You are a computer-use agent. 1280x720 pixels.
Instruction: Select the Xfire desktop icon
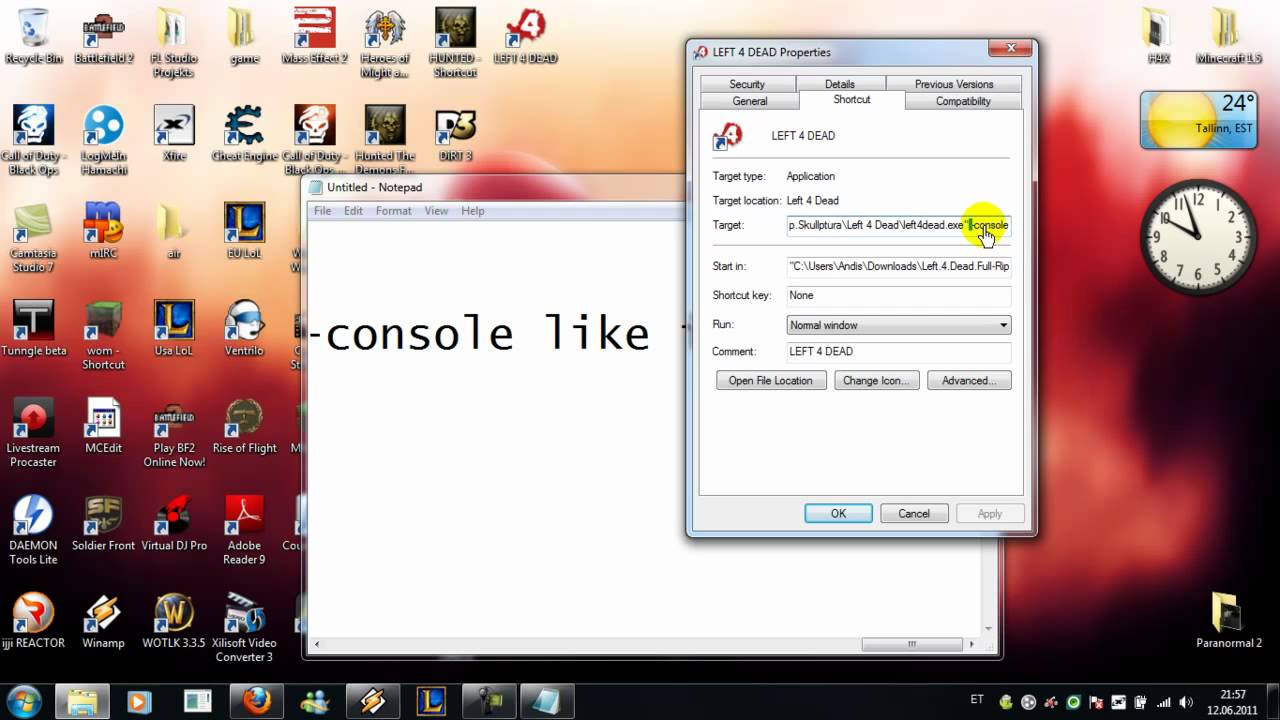[173, 134]
